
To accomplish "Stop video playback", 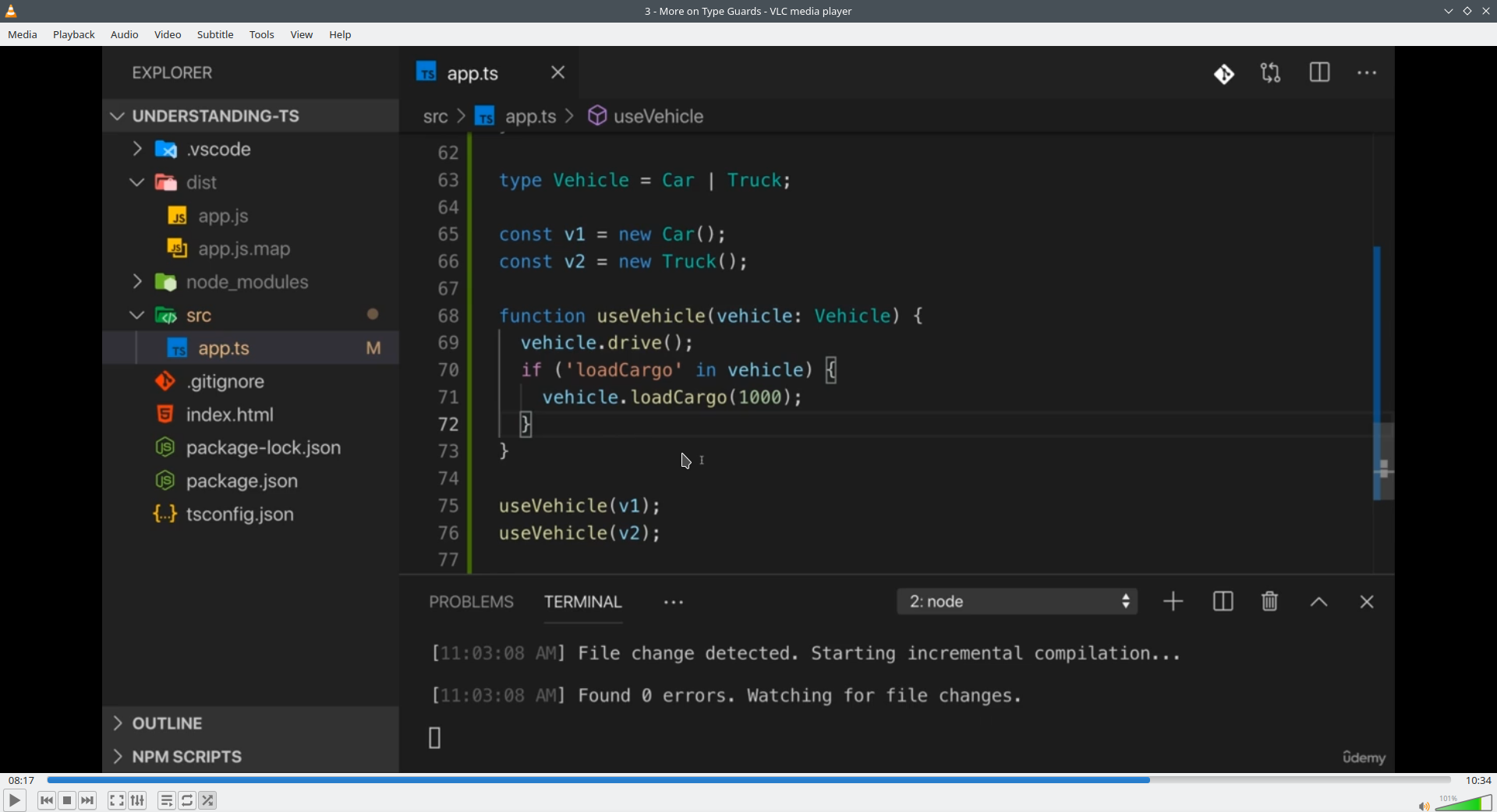I will (68, 800).
